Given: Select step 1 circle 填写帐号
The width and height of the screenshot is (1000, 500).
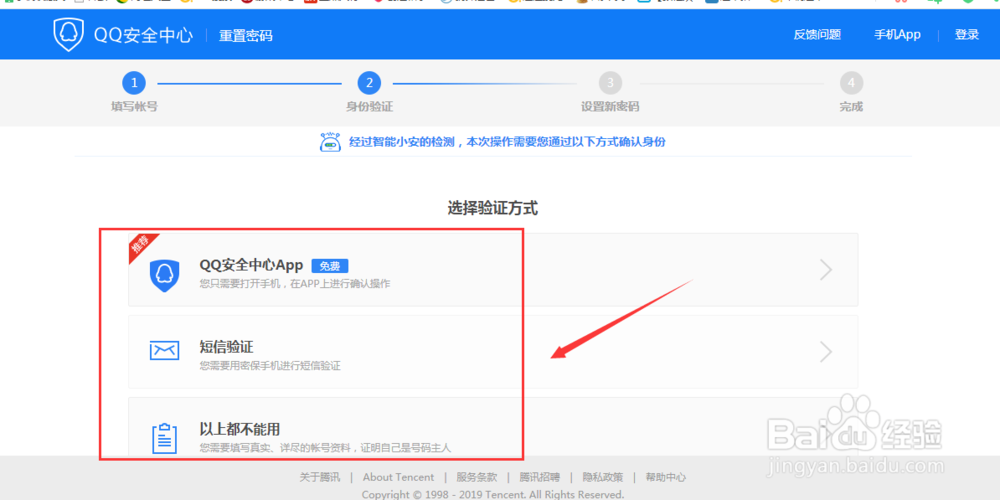Looking at the screenshot, I should (134, 83).
